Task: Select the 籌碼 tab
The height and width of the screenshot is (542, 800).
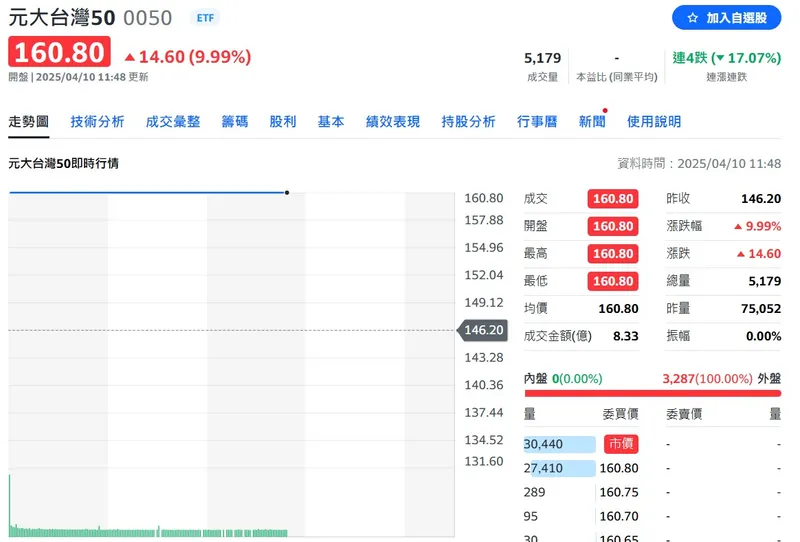Action: point(235,122)
